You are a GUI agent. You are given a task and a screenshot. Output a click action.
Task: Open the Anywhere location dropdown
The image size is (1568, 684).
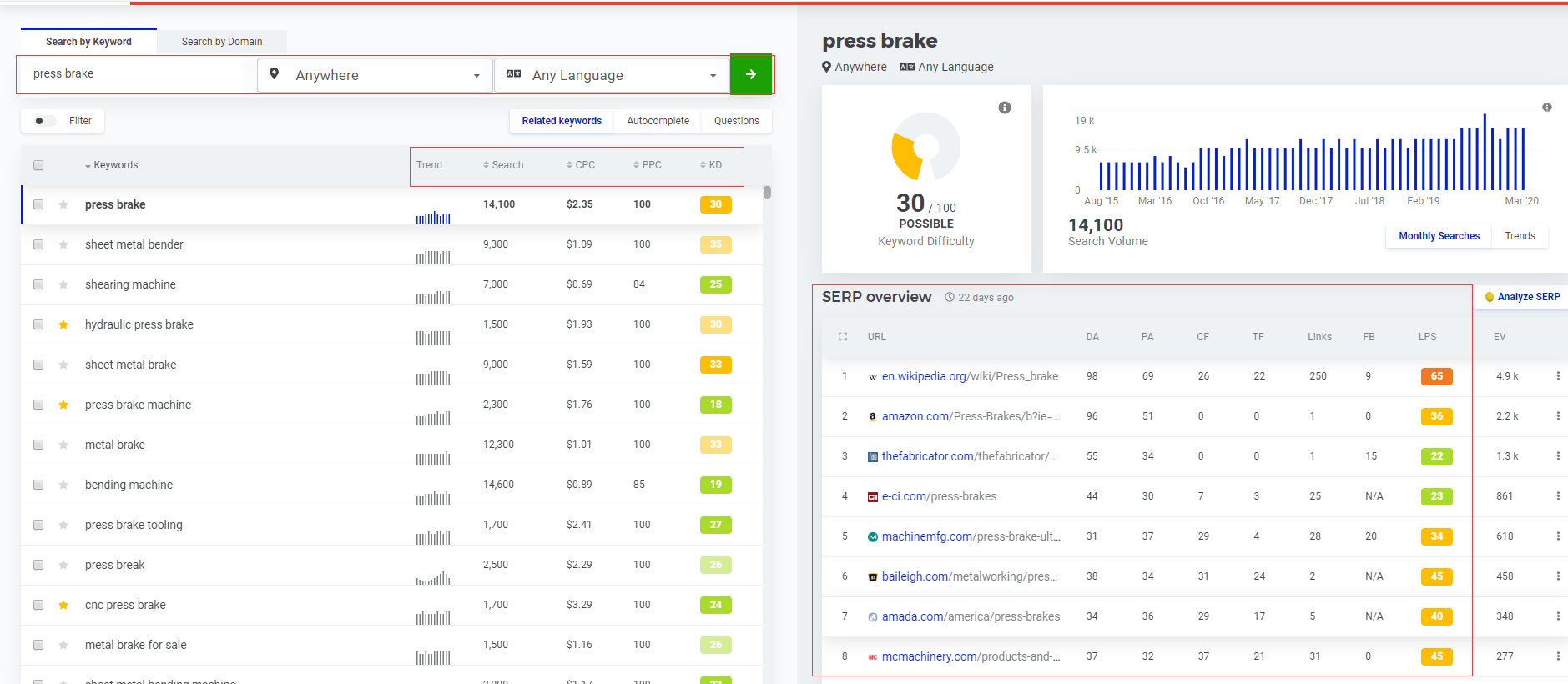376,75
